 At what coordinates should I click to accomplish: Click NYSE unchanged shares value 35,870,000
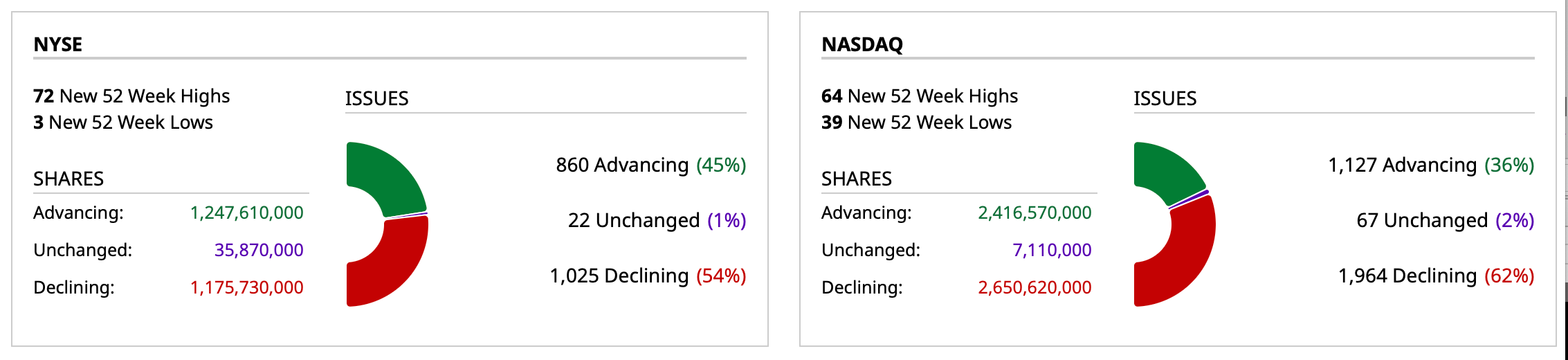click(259, 250)
